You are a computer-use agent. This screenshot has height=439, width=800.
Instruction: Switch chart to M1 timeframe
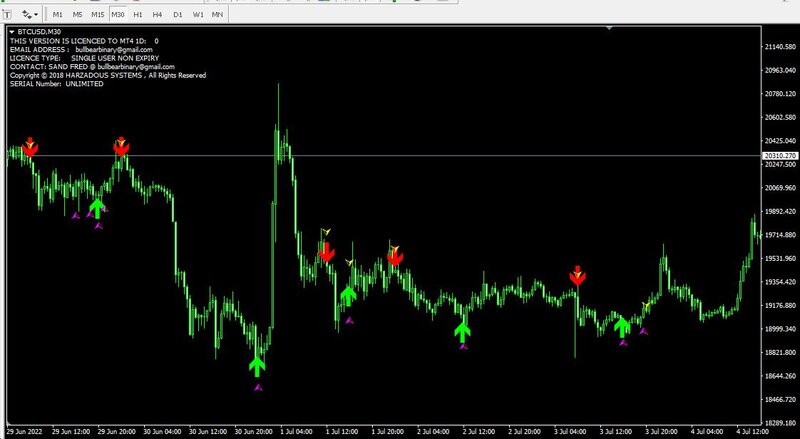[58, 15]
